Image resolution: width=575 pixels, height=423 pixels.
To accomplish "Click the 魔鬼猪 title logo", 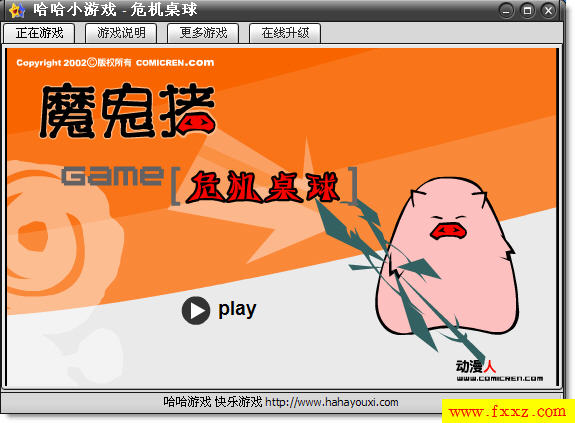I will 127,111.
